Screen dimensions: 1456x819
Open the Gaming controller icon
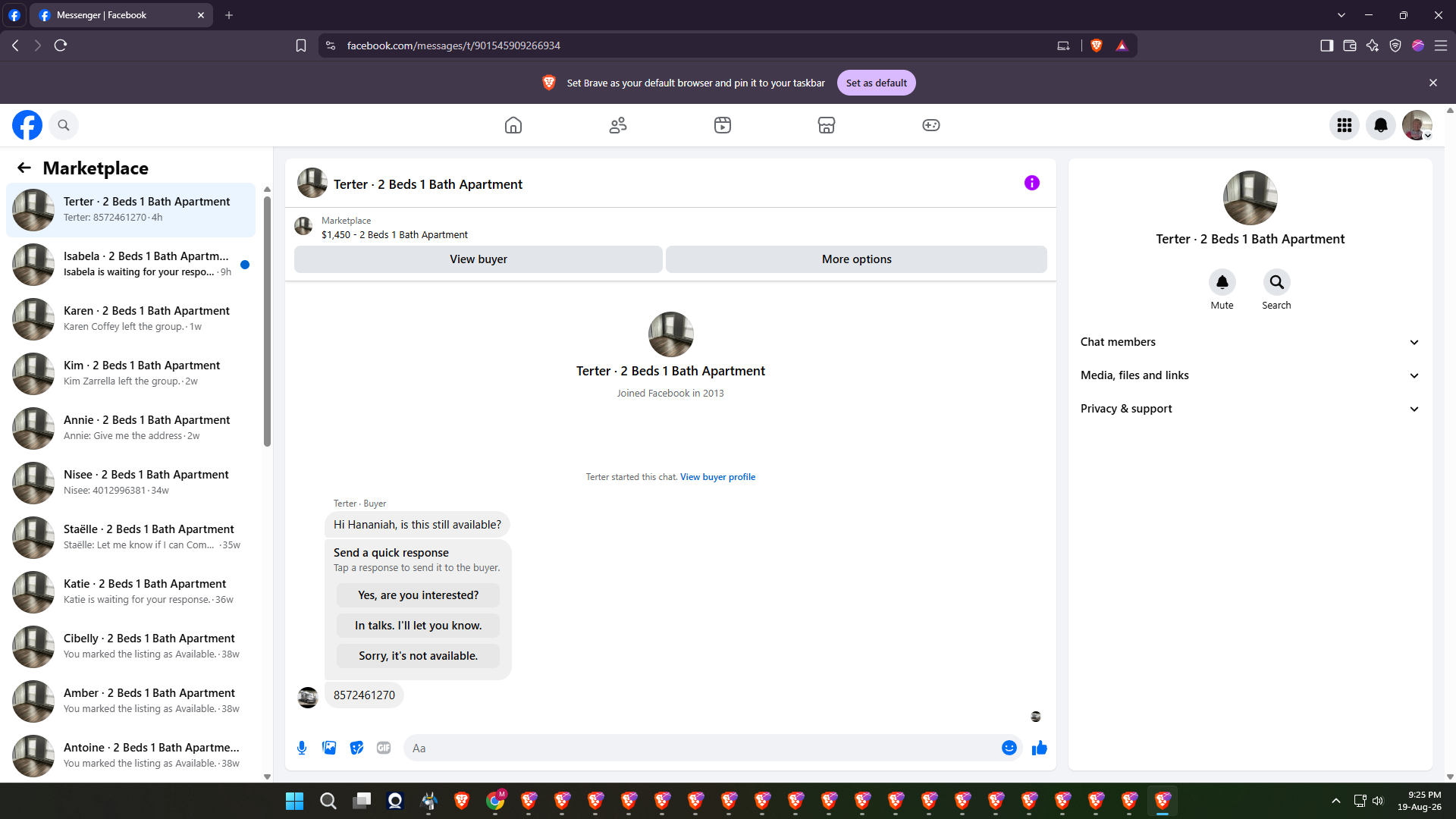point(931,125)
